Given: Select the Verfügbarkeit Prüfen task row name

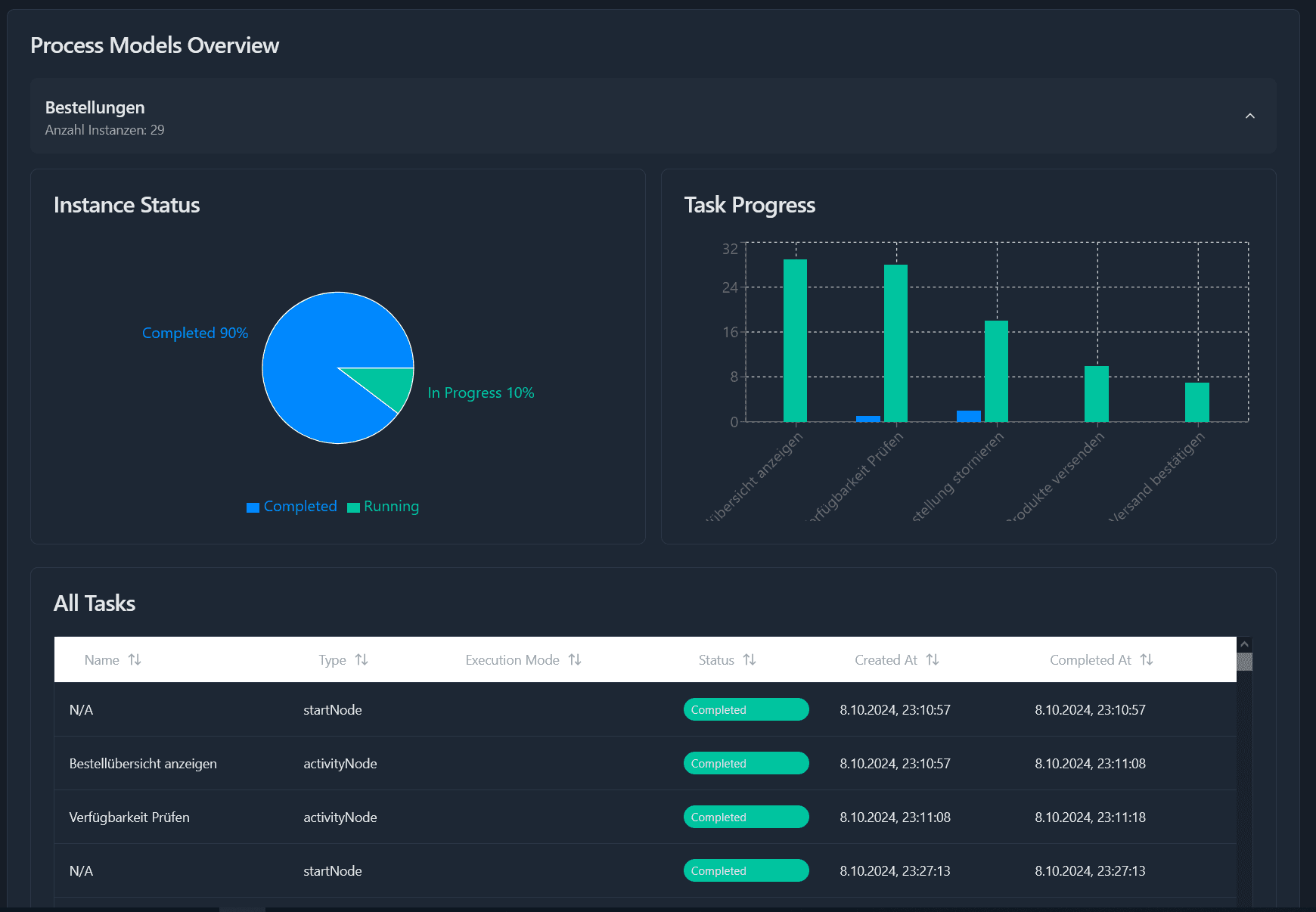Looking at the screenshot, I should pyautogui.click(x=129, y=817).
